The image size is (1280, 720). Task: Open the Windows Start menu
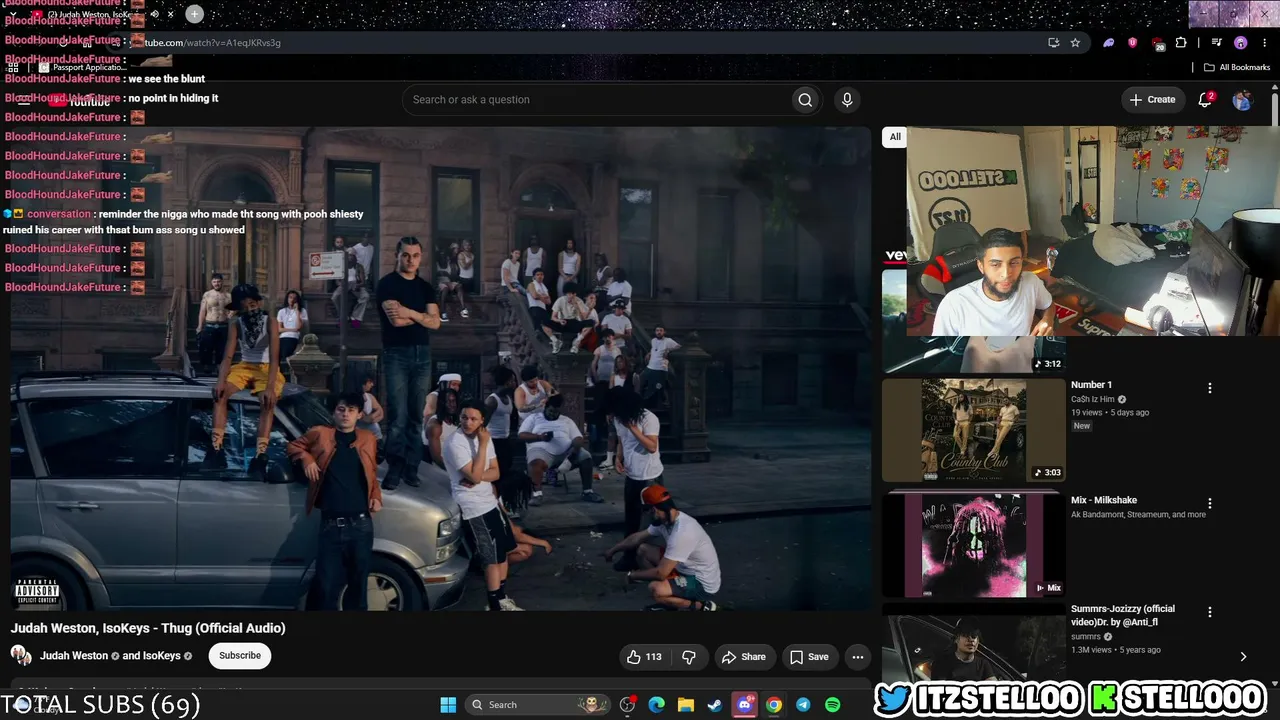[x=448, y=705]
